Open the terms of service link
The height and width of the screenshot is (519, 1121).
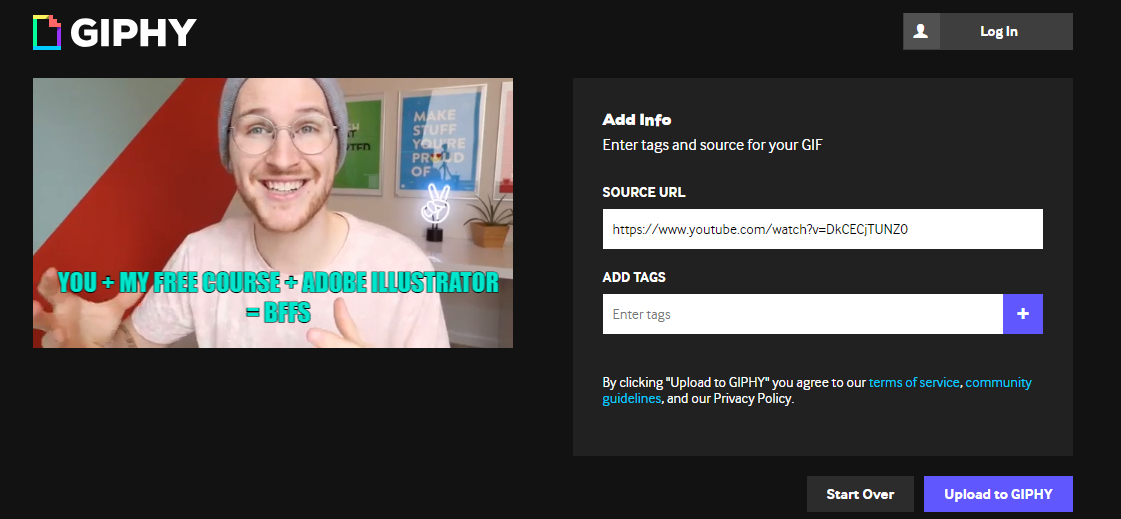click(914, 382)
